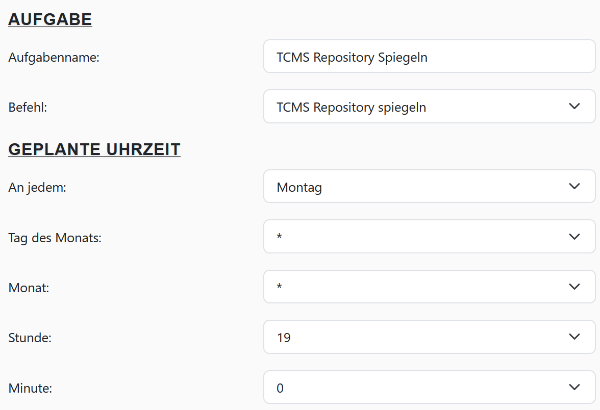Screen dimensions: 600x410
Task: Click the 'Stunde:' label text
Action: coord(30,337)
